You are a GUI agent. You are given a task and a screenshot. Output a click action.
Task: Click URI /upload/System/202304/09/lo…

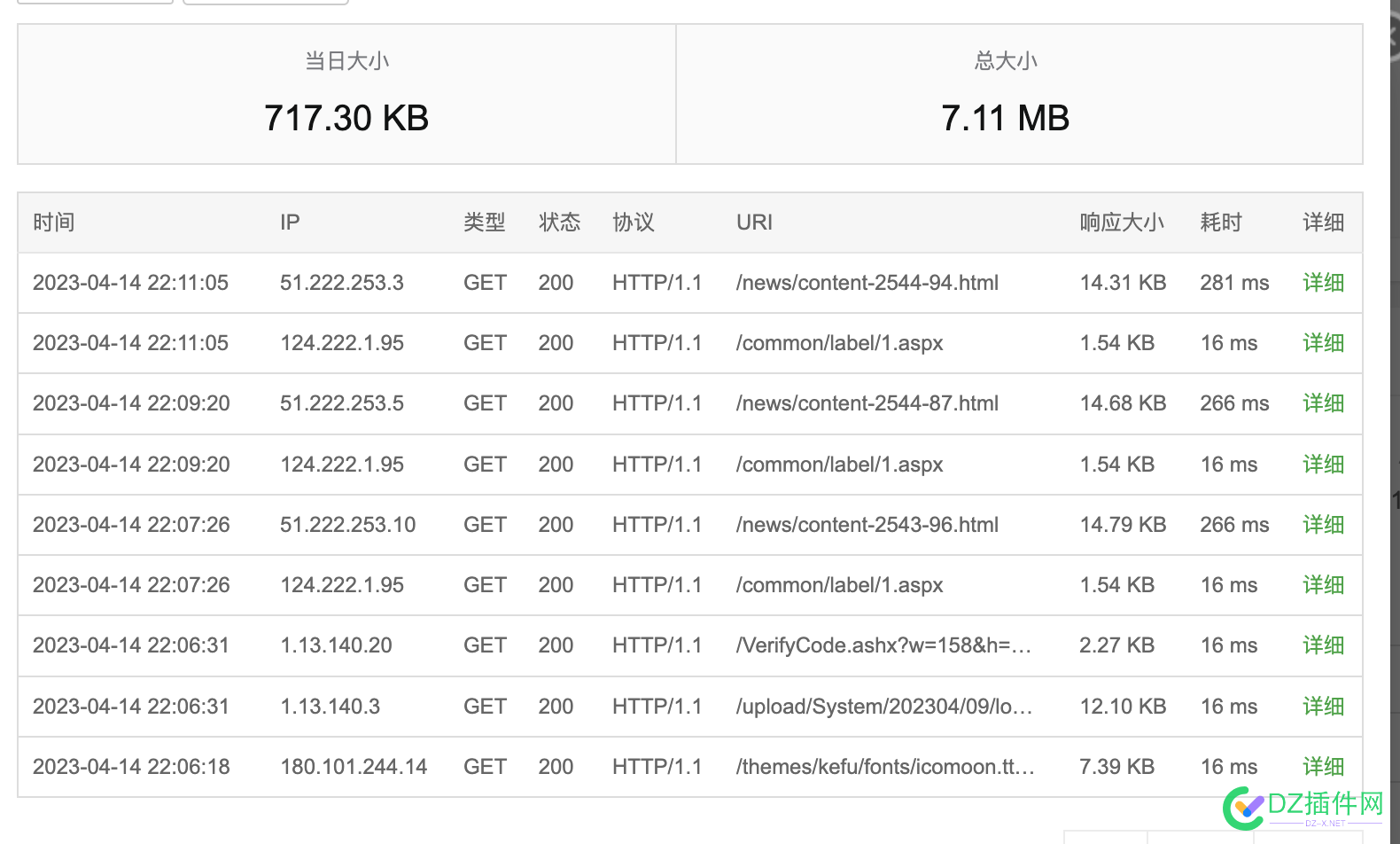click(884, 707)
